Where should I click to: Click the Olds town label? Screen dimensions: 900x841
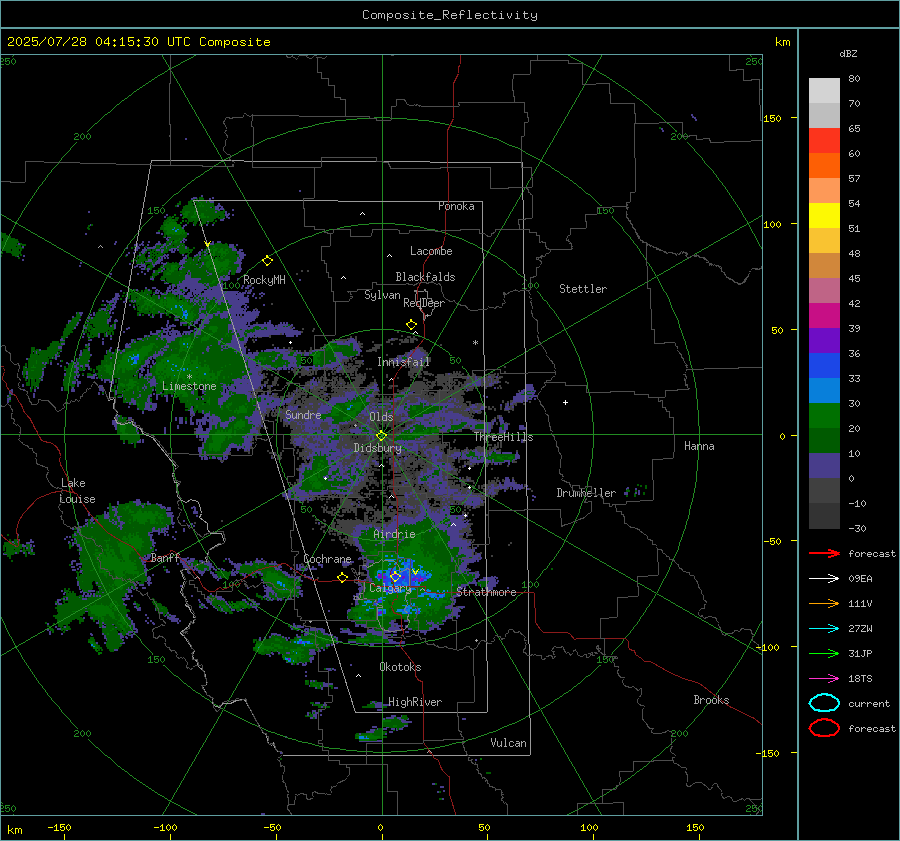[x=381, y=417]
